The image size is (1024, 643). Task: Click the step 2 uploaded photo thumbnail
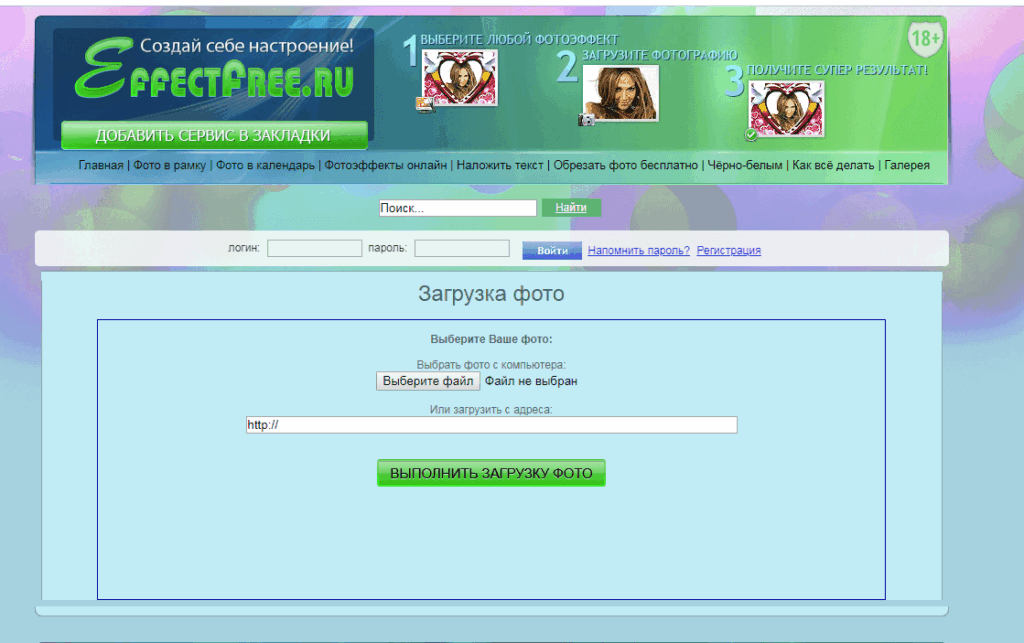point(620,92)
